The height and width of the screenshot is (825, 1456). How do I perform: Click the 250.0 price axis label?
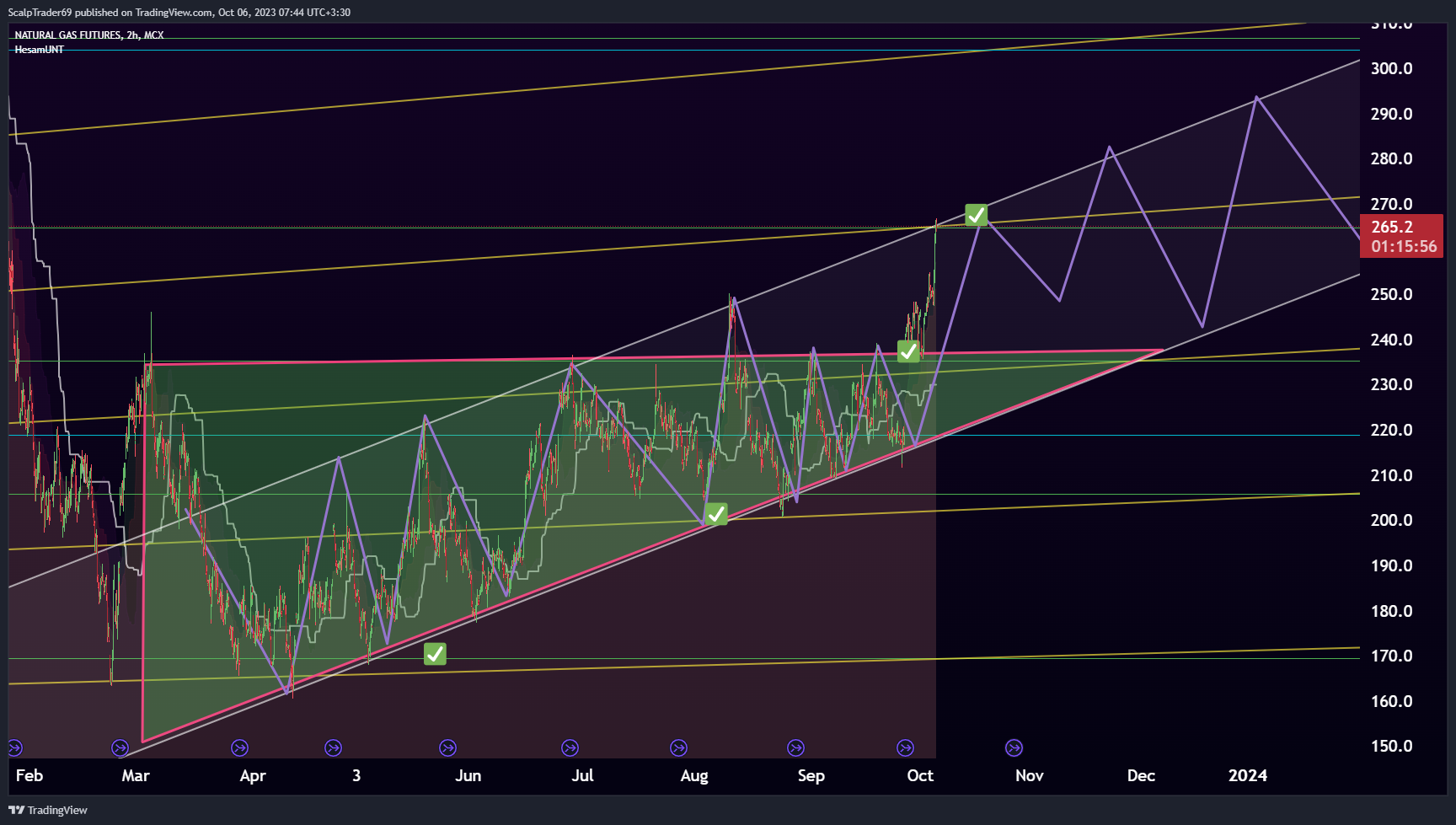(x=1391, y=294)
